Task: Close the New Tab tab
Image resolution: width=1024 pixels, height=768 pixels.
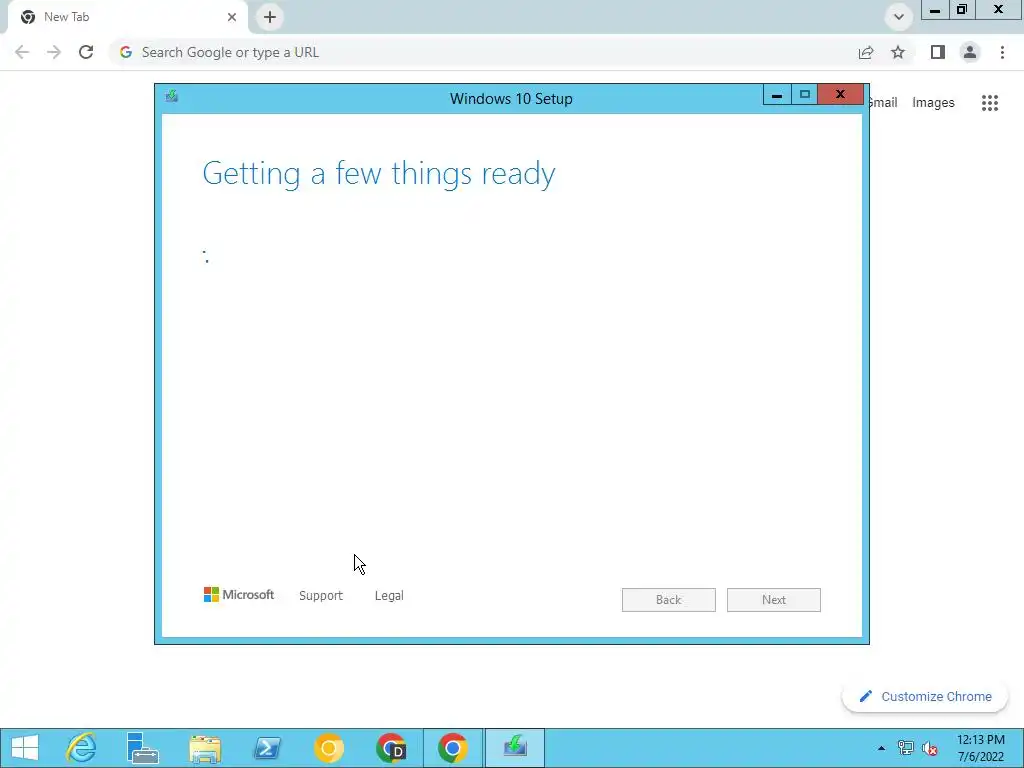Action: click(x=232, y=17)
